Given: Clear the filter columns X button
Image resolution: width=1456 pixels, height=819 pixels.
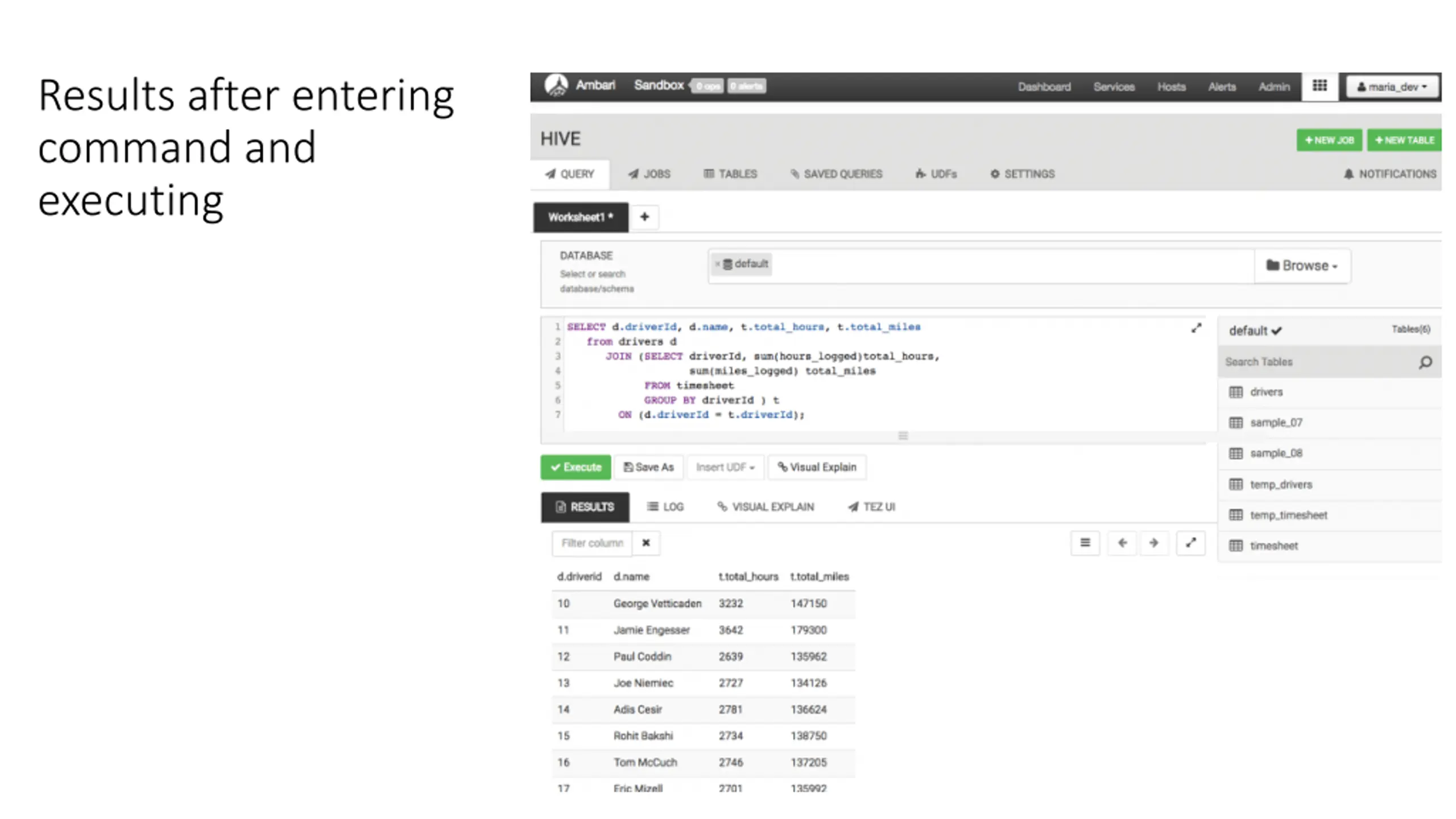Looking at the screenshot, I should pyautogui.click(x=646, y=543).
